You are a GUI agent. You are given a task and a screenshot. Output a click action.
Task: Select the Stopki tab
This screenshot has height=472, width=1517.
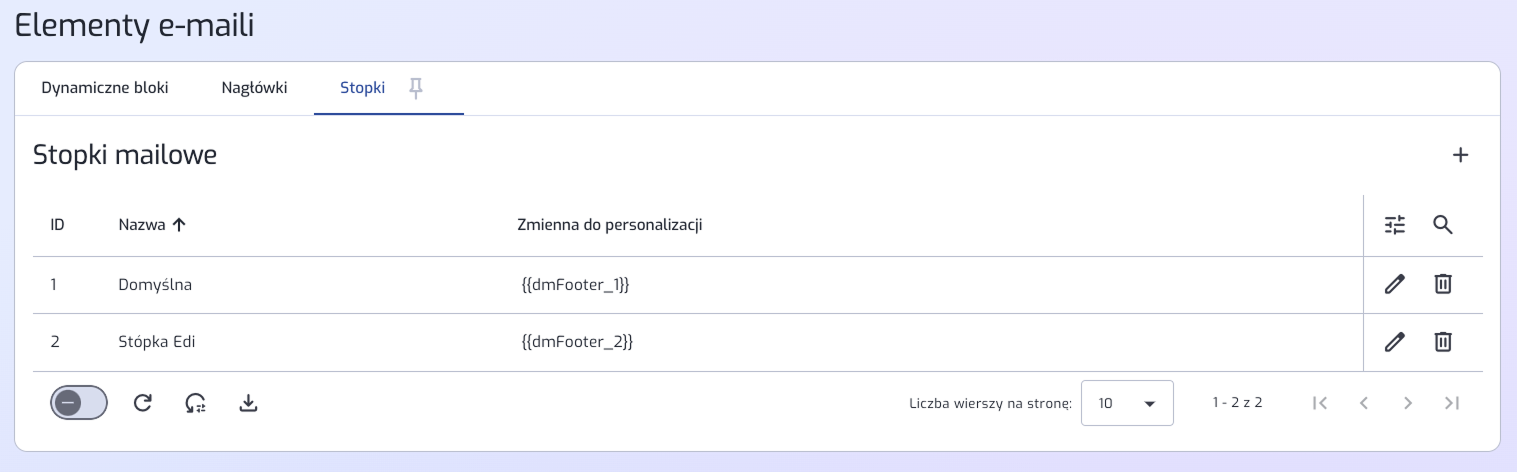point(362,88)
